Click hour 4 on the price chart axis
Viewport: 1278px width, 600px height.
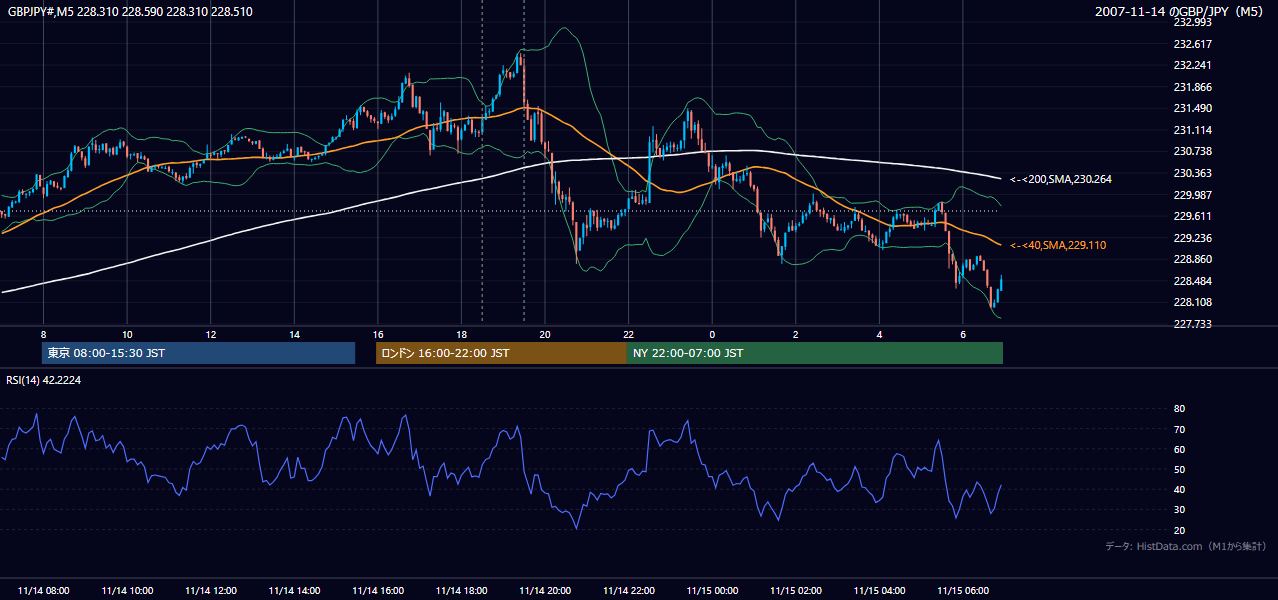coord(880,334)
